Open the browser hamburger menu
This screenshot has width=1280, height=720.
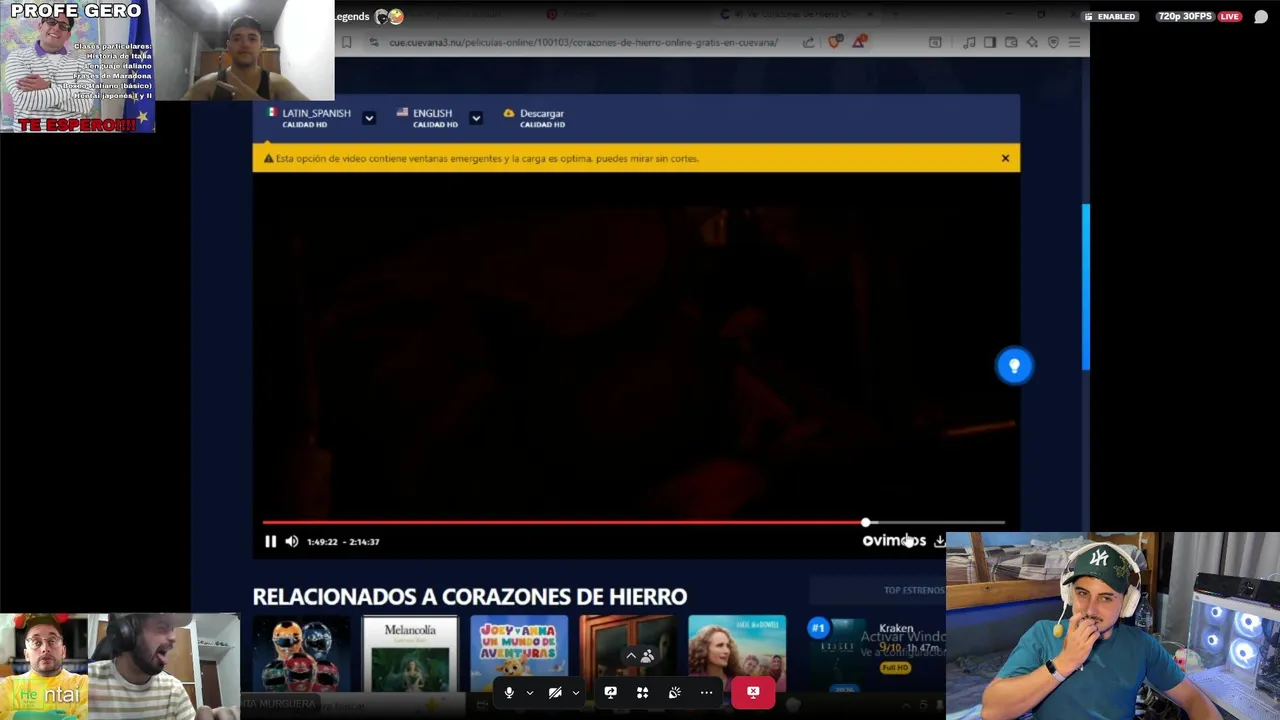tap(1075, 42)
